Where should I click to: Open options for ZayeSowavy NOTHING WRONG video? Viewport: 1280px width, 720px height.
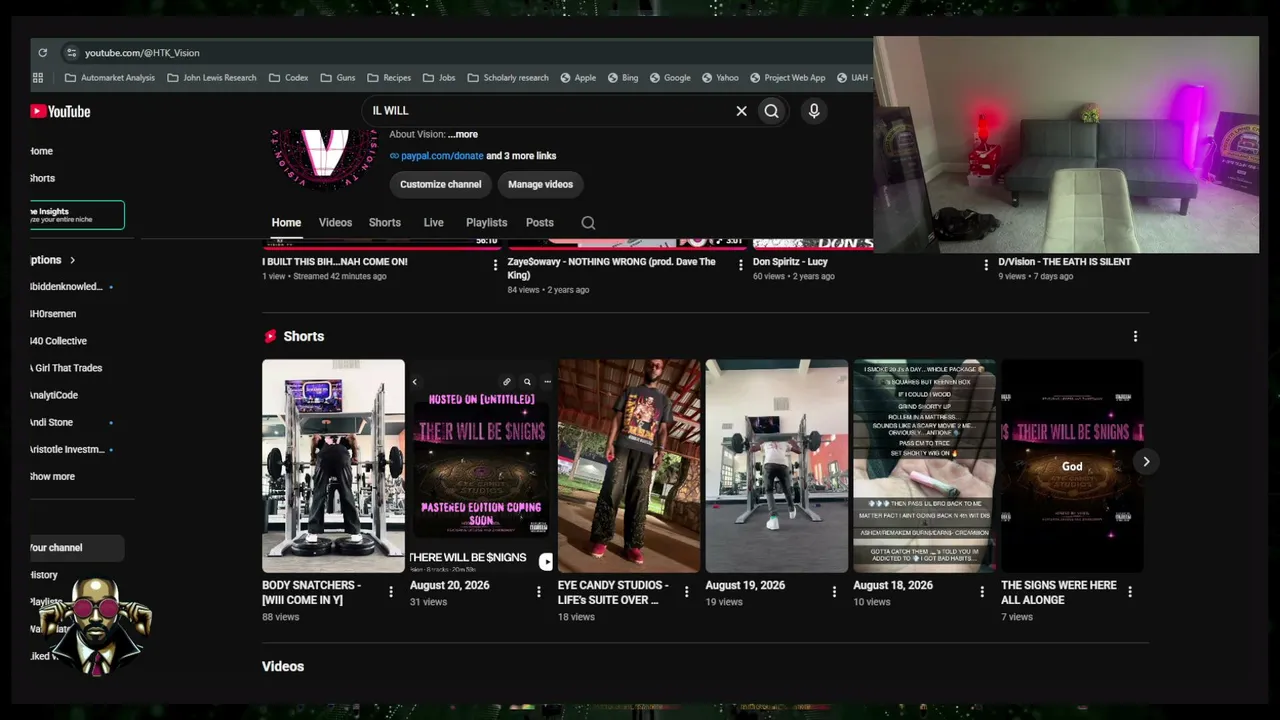[741, 265]
